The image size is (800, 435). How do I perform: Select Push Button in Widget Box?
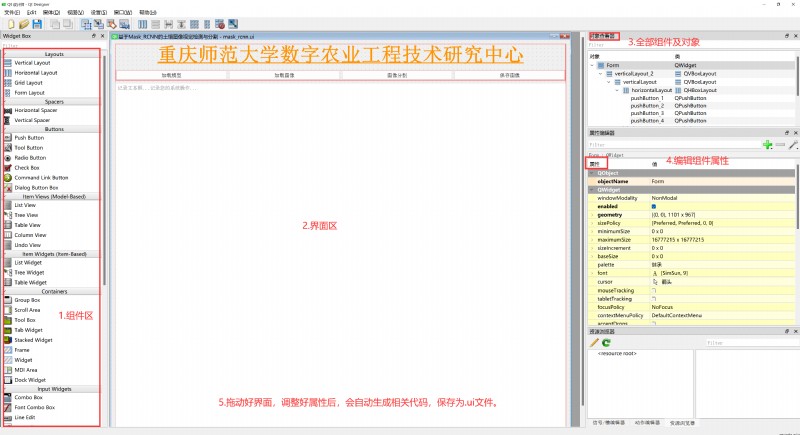tap(29, 138)
